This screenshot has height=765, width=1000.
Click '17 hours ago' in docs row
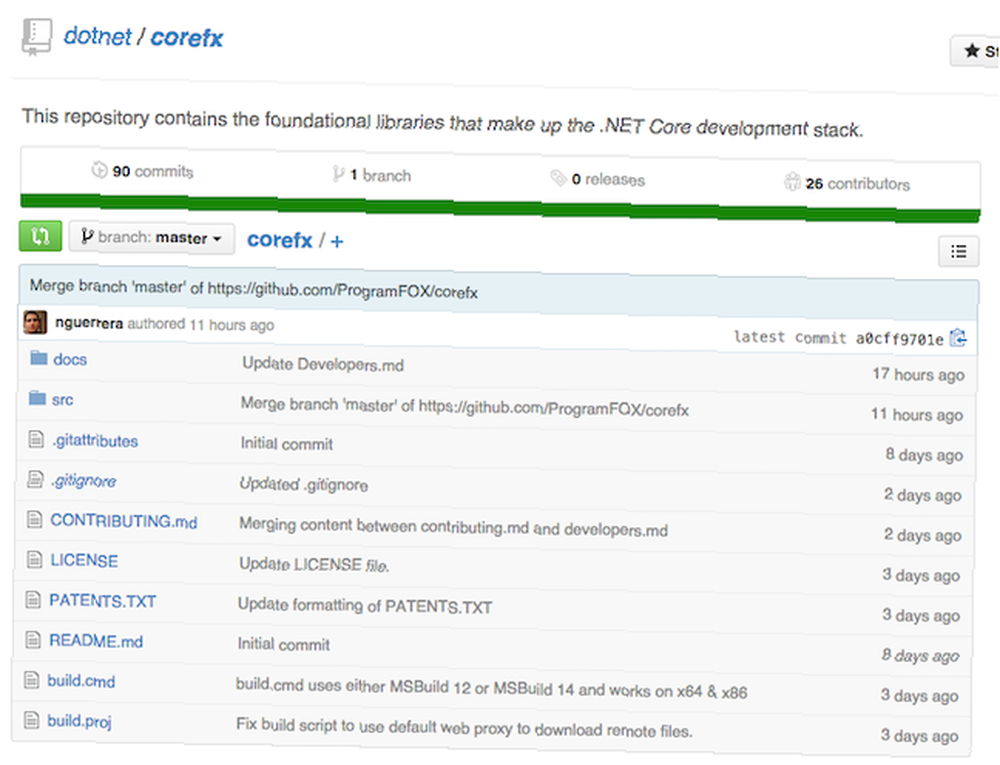(x=918, y=374)
